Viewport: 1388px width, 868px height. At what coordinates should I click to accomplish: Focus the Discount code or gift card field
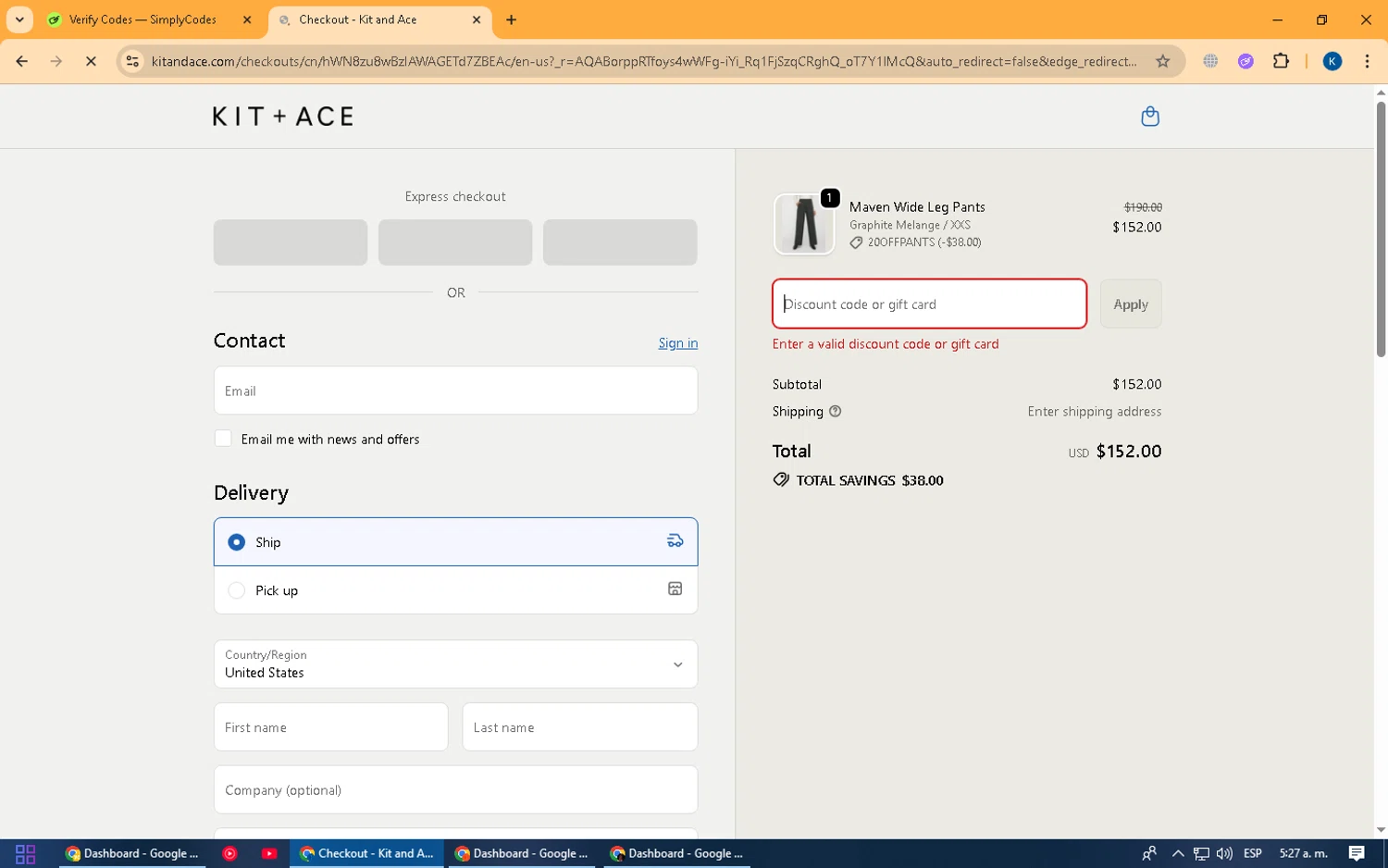(929, 304)
